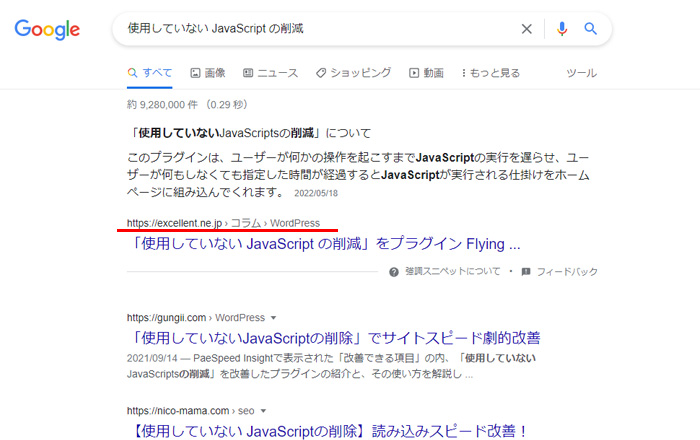Switch to the 画像 tab
Screen dimensions: 700x440
tap(208, 73)
